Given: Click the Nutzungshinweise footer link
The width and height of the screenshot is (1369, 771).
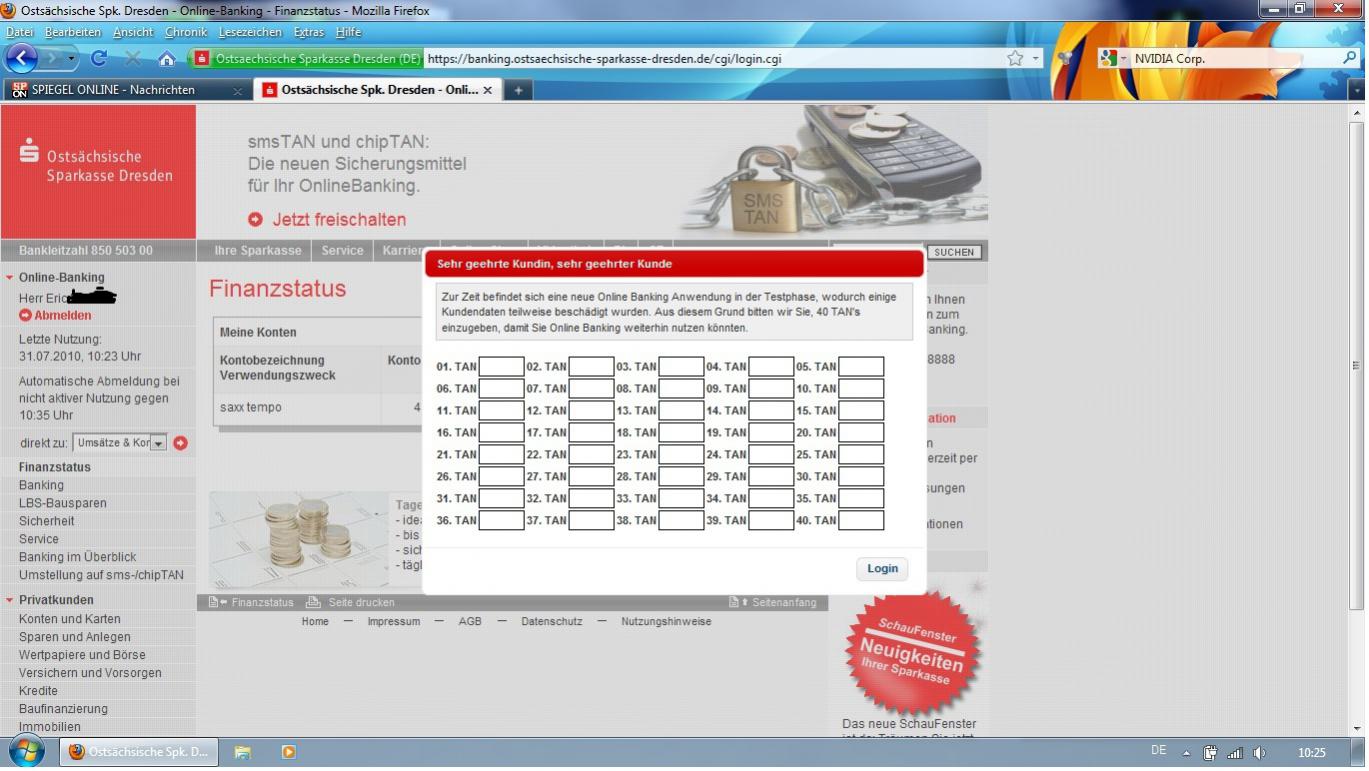Looking at the screenshot, I should (x=666, y=621).
